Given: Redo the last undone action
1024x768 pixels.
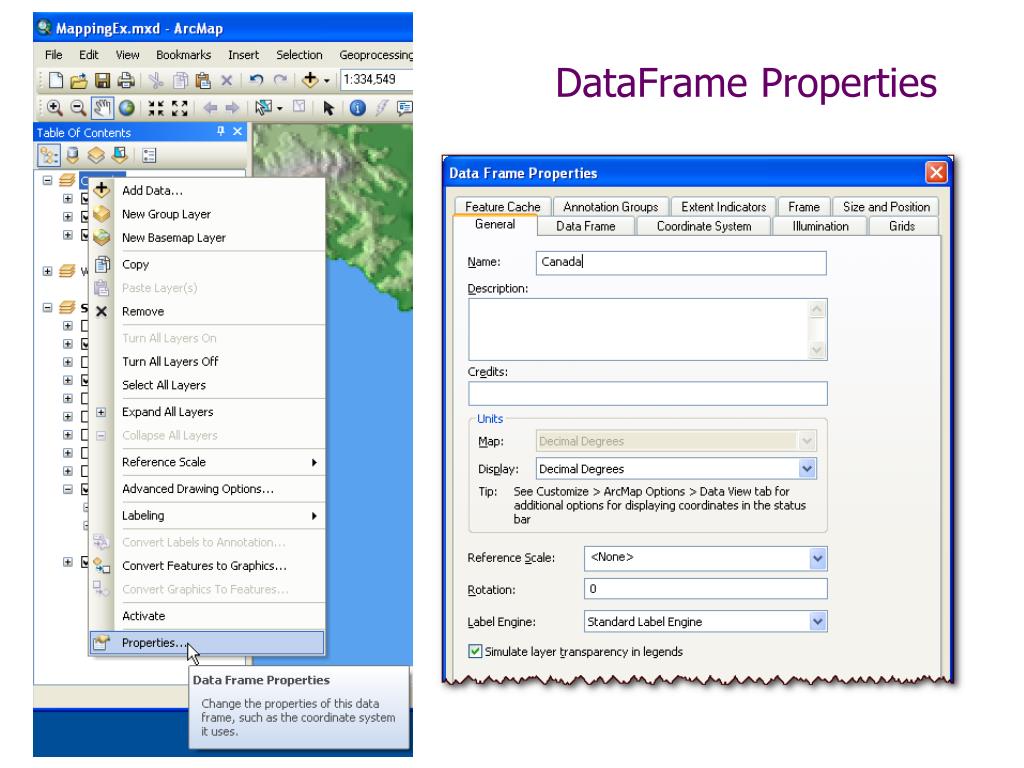Looking at the screenshot, I should [x=280, y=80].
